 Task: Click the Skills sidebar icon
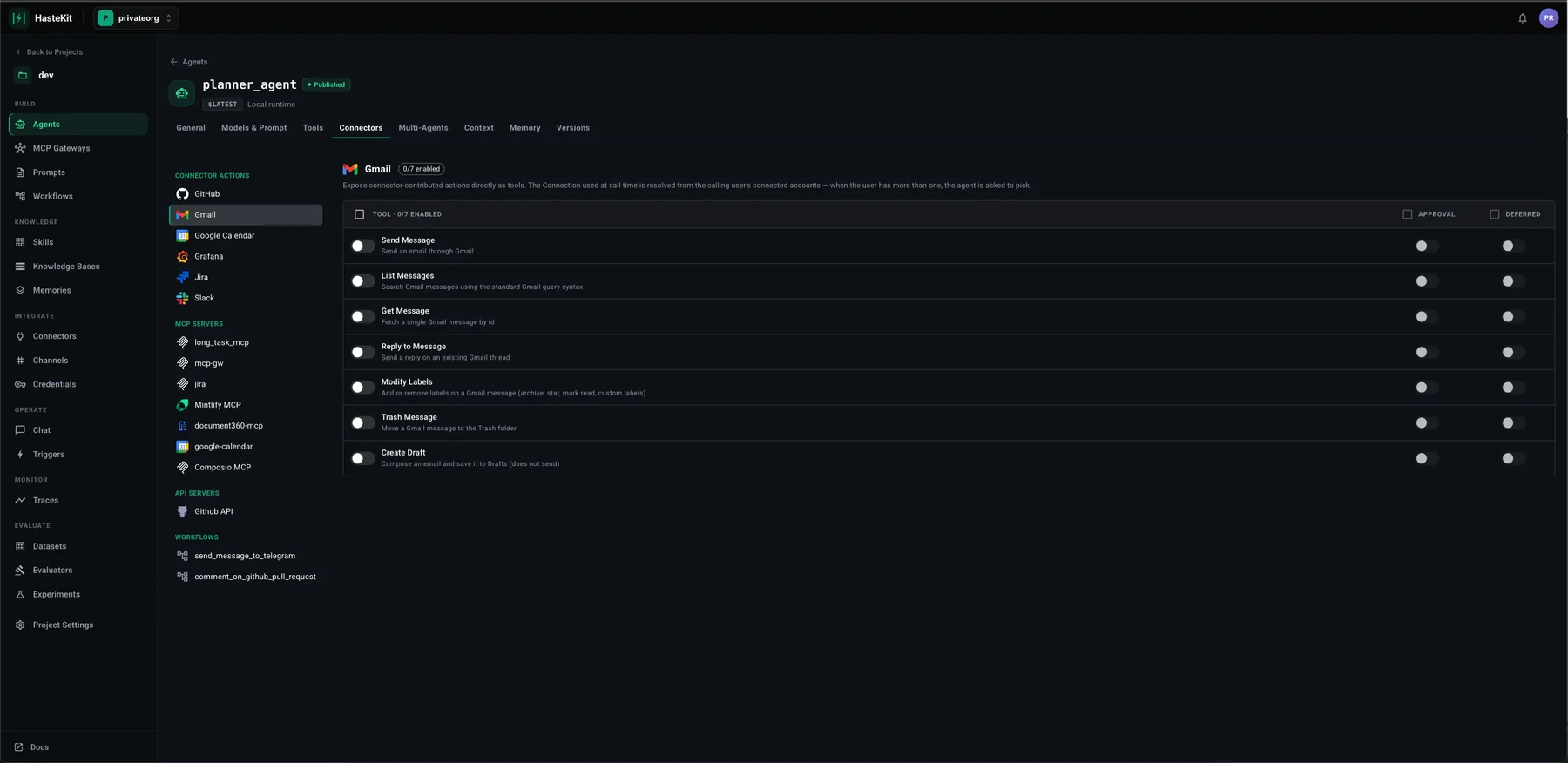coord(20,242)
